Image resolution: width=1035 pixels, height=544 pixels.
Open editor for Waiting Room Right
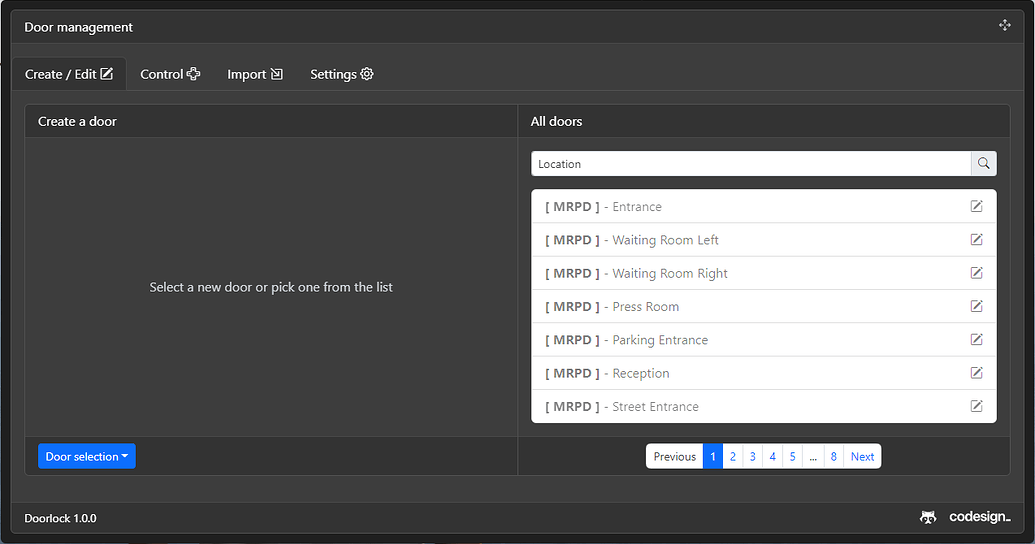tap(976, 273)
